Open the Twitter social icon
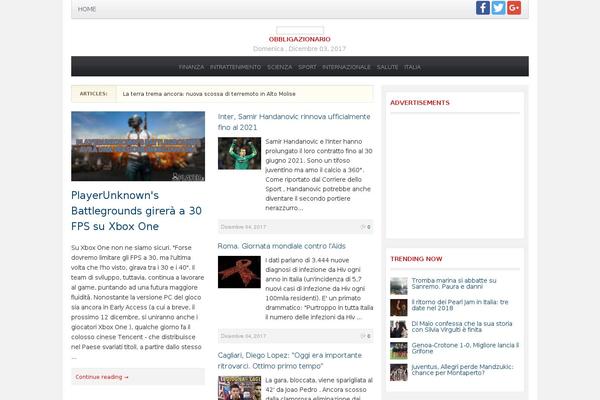Image resolution: width=600 pixels, height=400 pixels. tap(498, 8)
